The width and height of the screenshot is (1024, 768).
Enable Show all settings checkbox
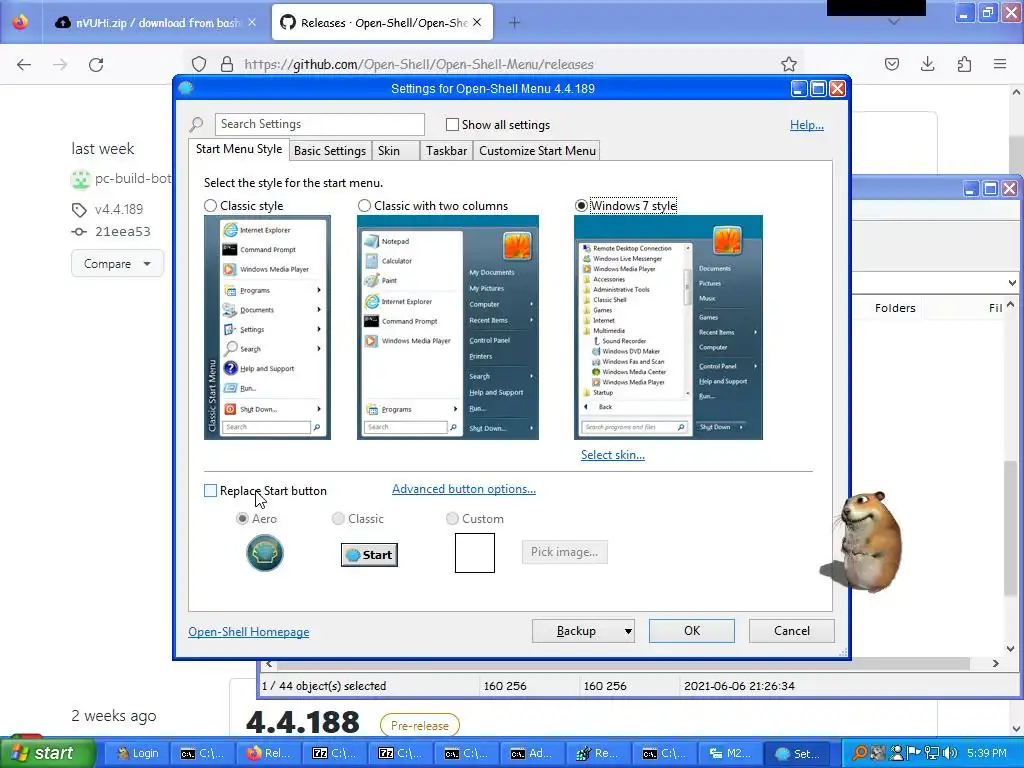(x=452, y=124)
